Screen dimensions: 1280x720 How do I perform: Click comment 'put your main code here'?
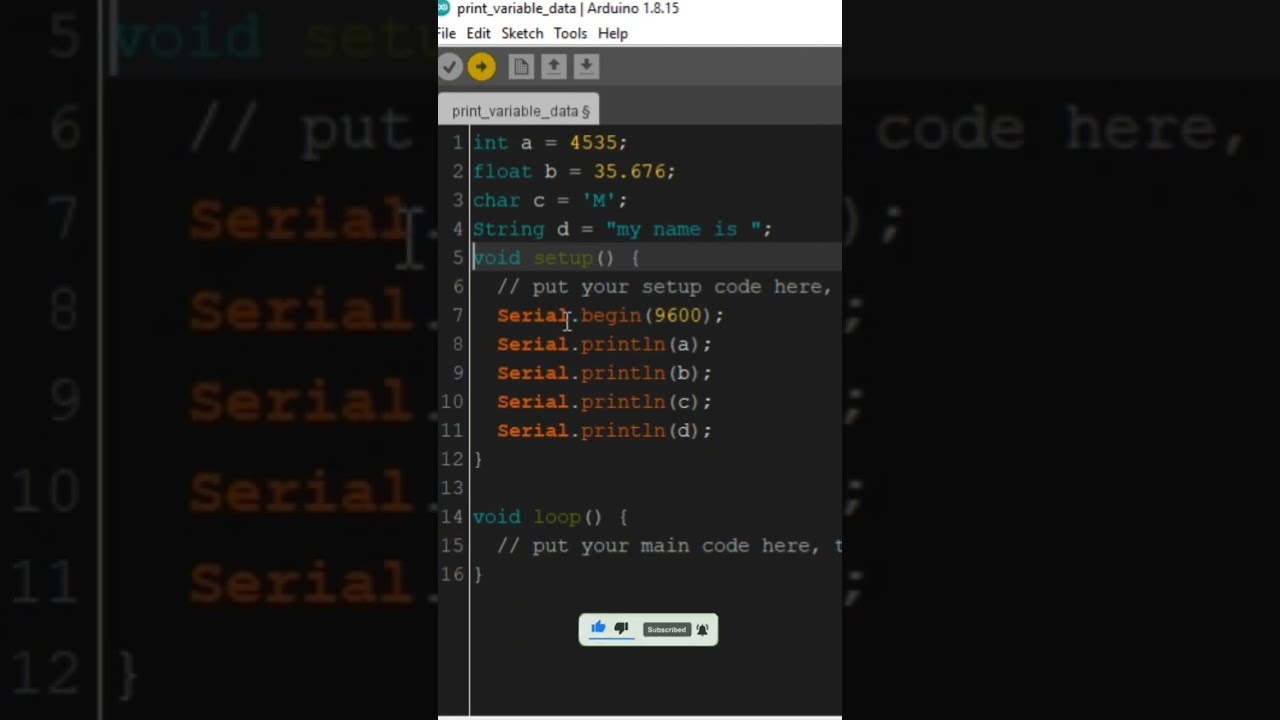(x=669, y=546)
